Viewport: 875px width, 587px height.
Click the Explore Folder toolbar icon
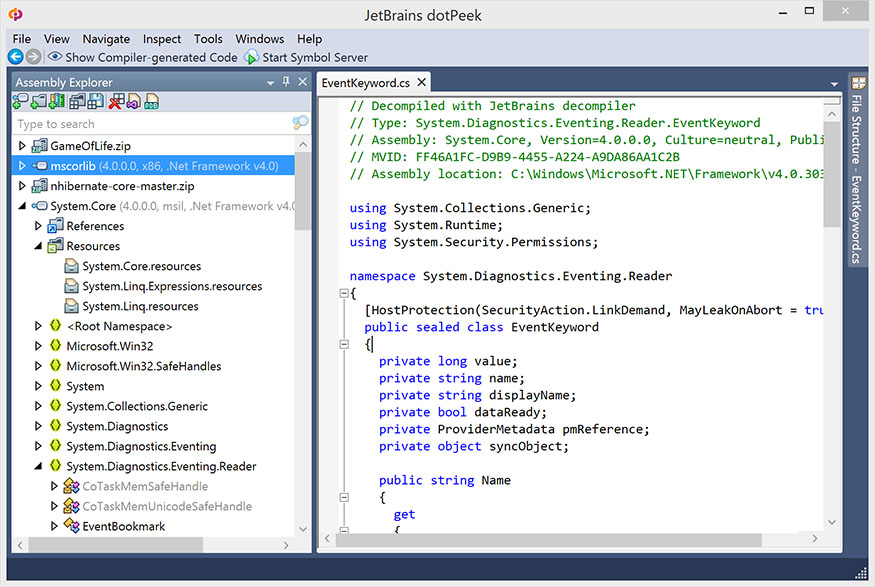pyautogui.click(x=39, y=102)
